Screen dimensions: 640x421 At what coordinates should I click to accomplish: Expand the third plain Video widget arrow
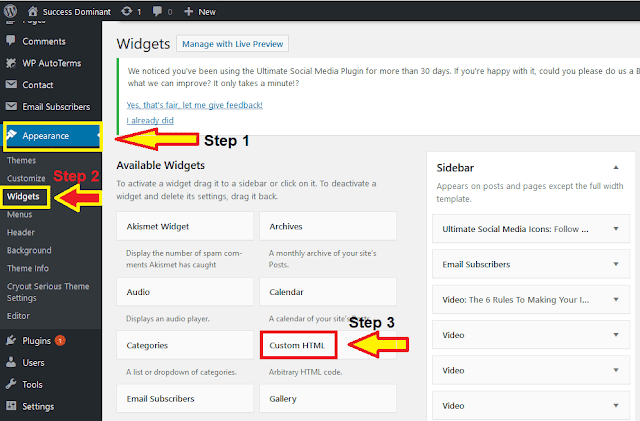pos(616,405)
